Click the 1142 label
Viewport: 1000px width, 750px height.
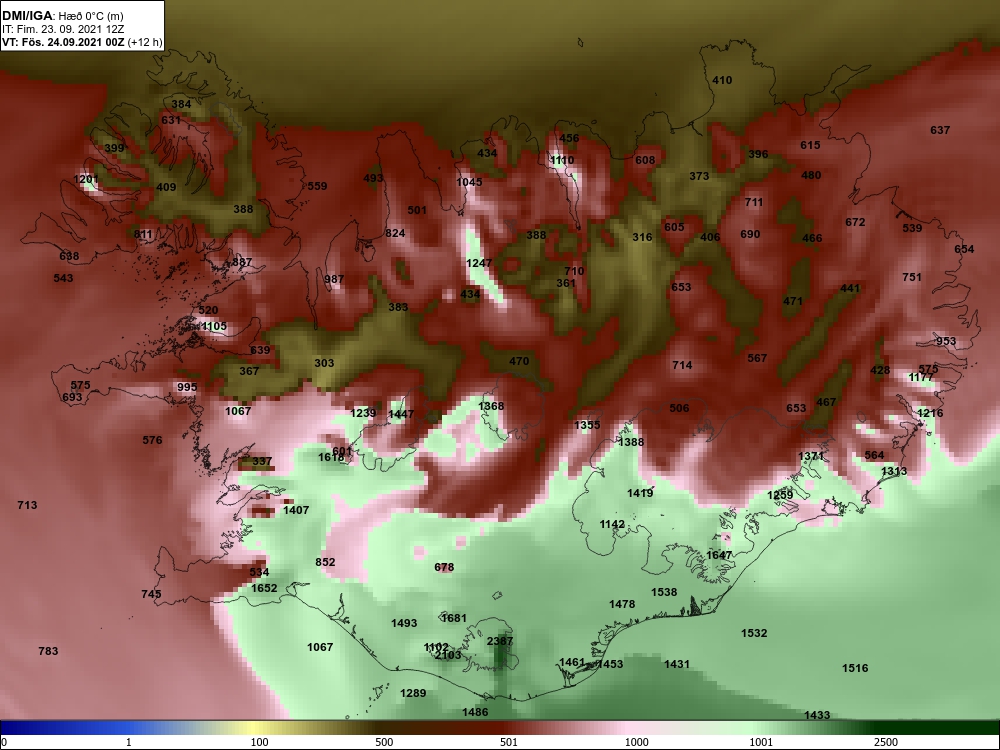tap(612, 524)
